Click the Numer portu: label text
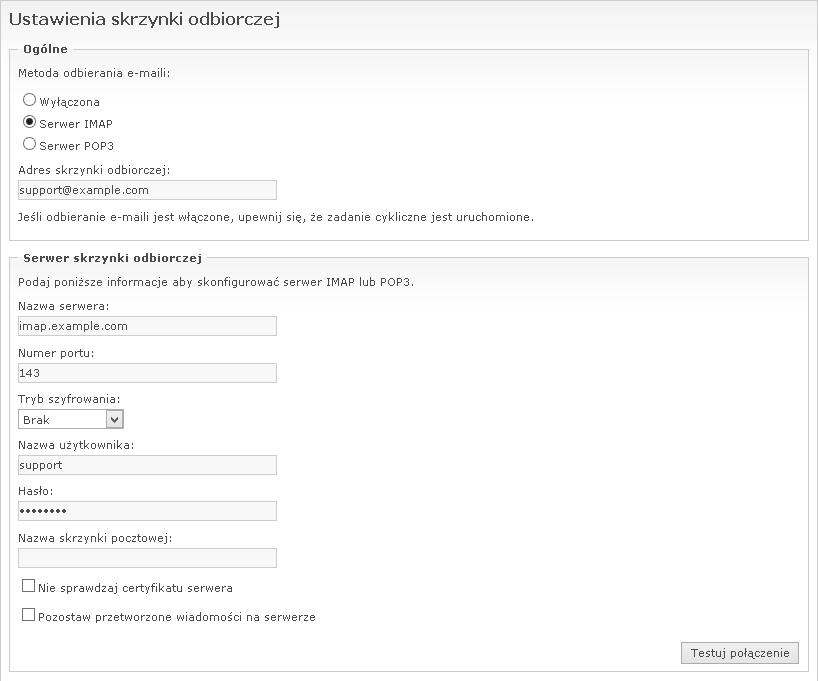This screenshot has height=681, width=818. (56, 353)
